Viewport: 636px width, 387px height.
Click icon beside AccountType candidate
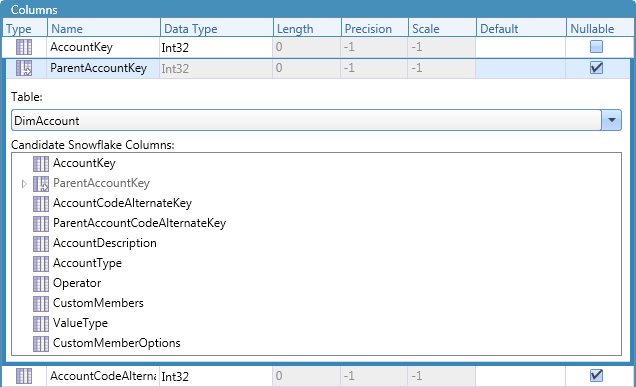click(x=41, y=263)
